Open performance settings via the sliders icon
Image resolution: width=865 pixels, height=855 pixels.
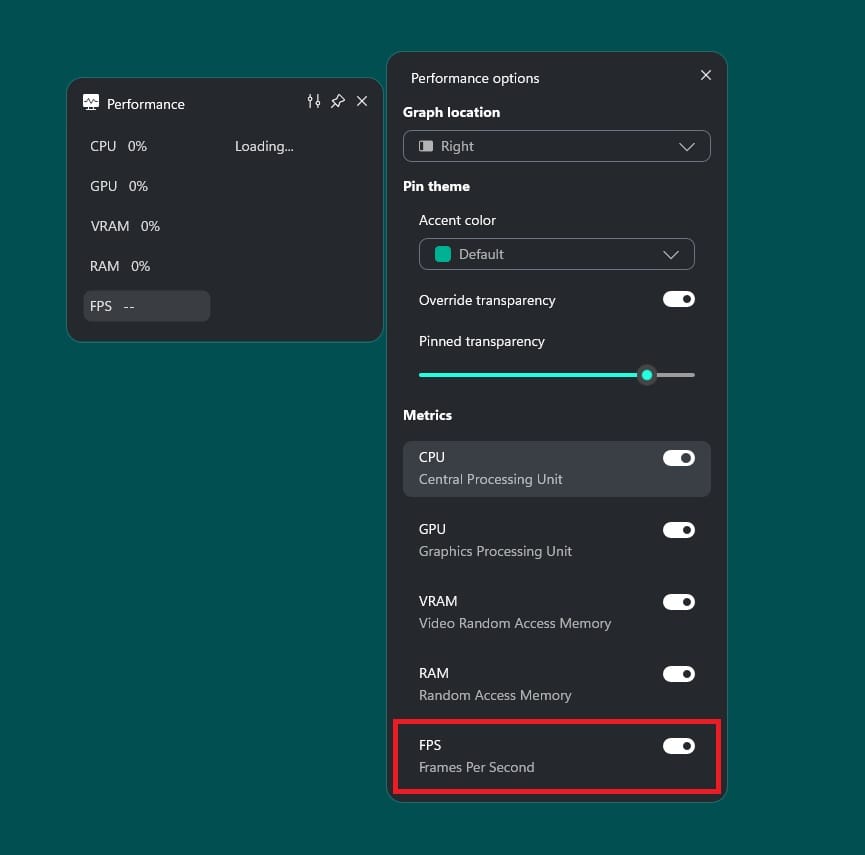pyautogui.click(x=313, y=101)
